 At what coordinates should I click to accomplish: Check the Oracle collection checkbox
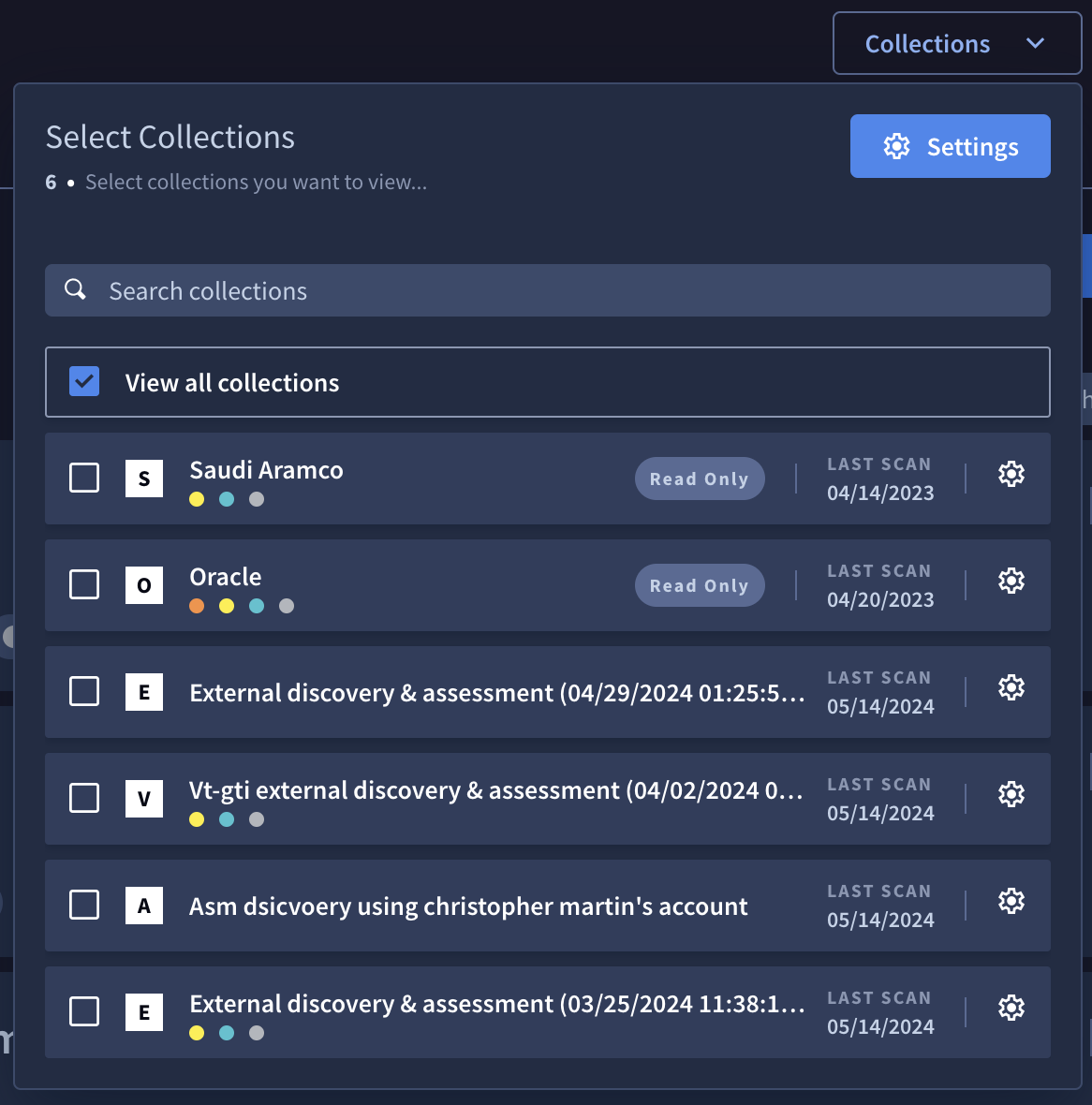[84, 584]
